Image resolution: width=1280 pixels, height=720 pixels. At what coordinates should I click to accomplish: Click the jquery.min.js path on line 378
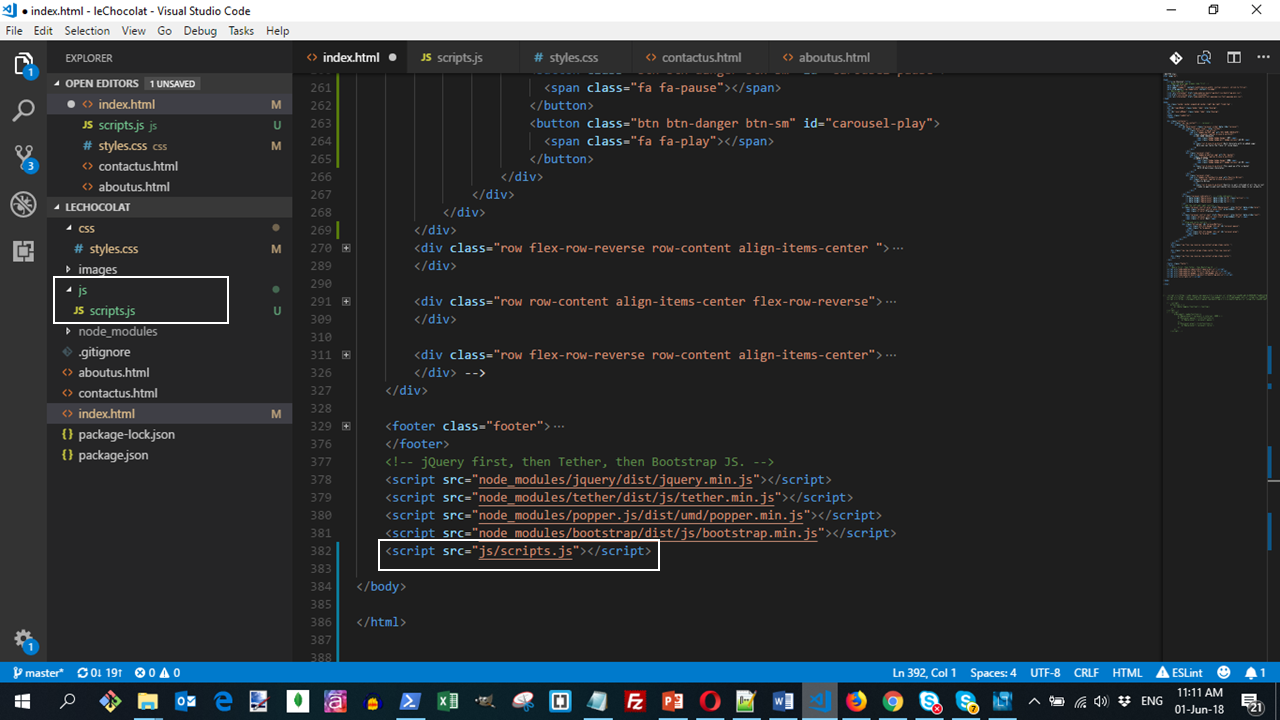[x=616, y=480]
